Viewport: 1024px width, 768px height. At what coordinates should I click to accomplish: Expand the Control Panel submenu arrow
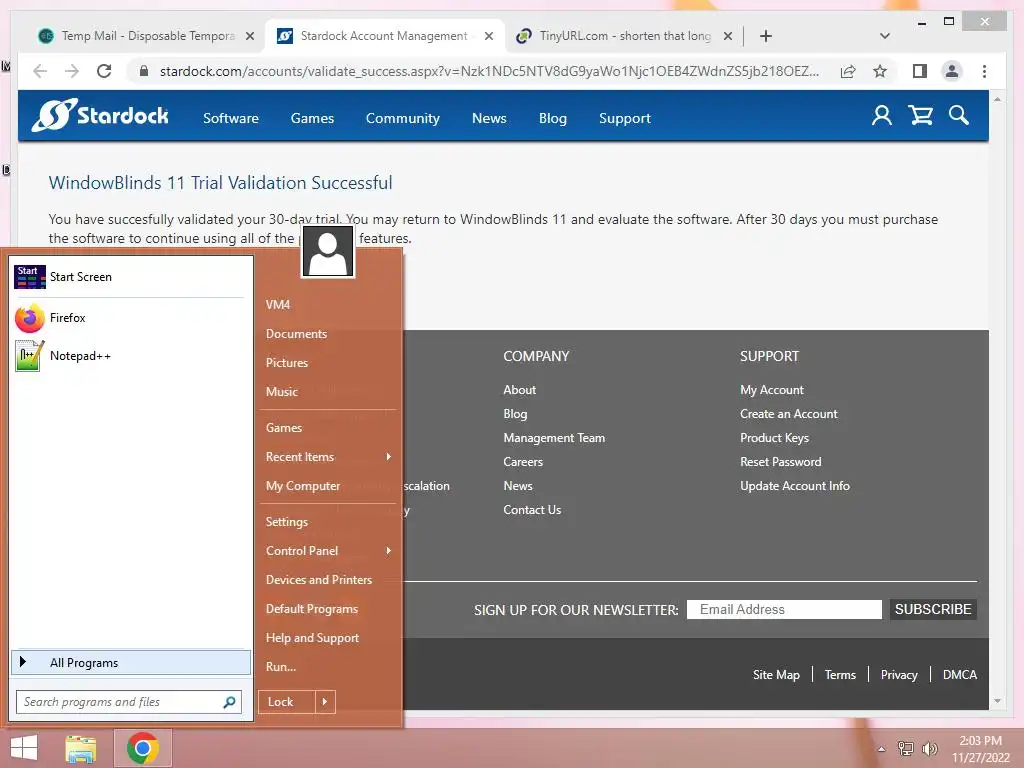(x=389, y=551)
